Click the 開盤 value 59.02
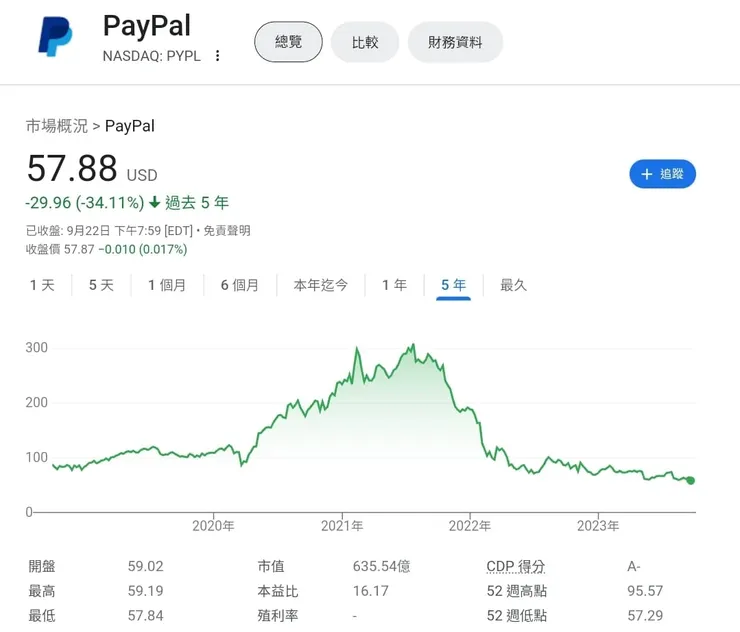 coord(145,566)
